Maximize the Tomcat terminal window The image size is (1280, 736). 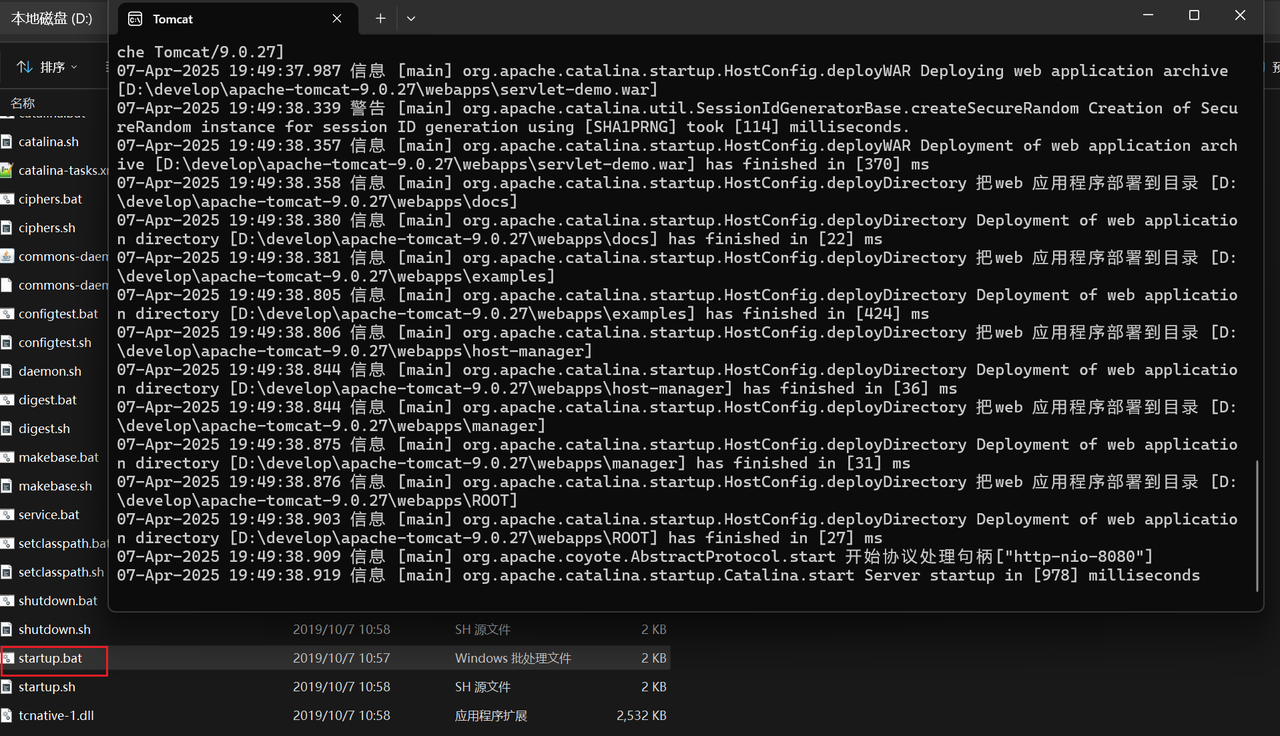[1194, 16]
